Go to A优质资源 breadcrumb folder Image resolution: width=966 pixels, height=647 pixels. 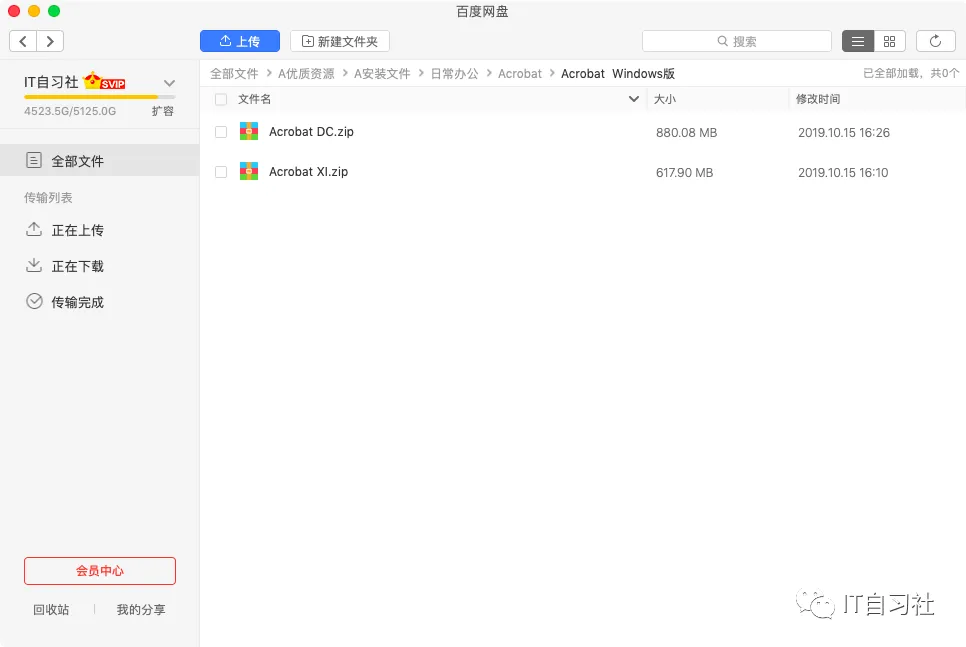306,74
